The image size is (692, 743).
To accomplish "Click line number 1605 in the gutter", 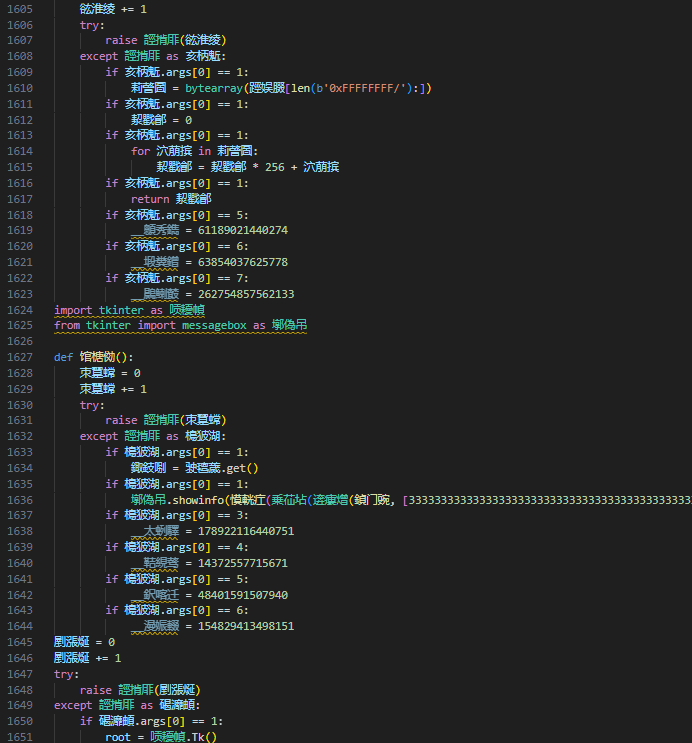I will [x=20, y=9].
